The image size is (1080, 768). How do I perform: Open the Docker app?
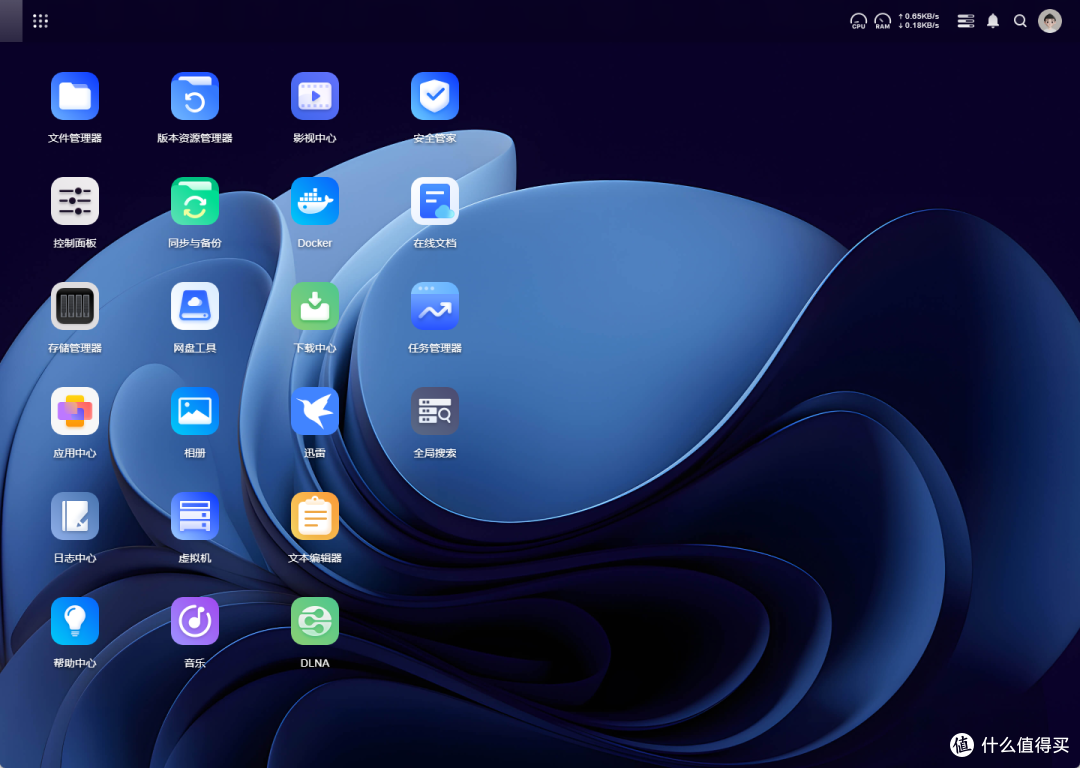pyautogui.click(x=315, y=201)
